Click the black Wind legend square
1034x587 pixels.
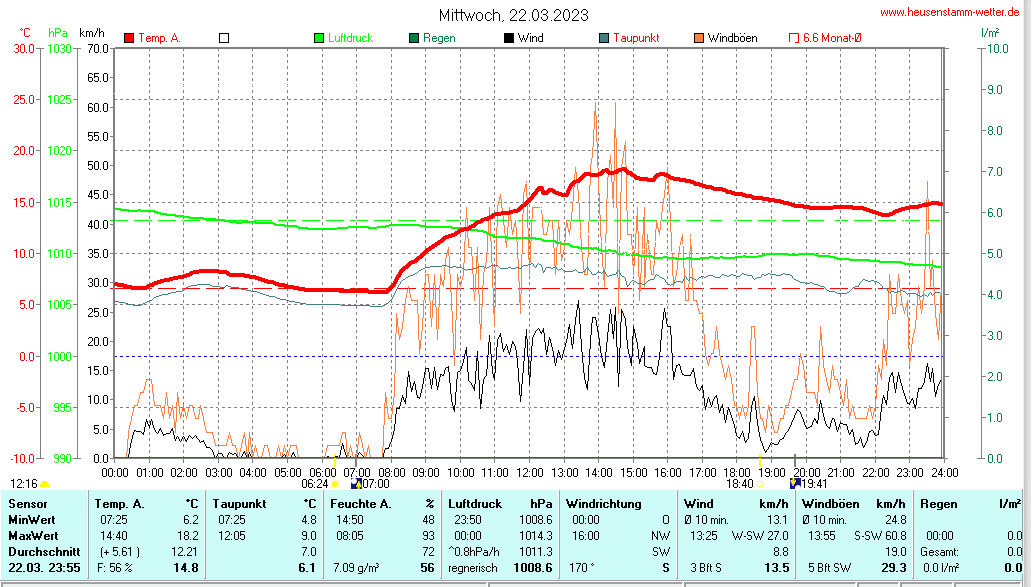click(509, 38)
